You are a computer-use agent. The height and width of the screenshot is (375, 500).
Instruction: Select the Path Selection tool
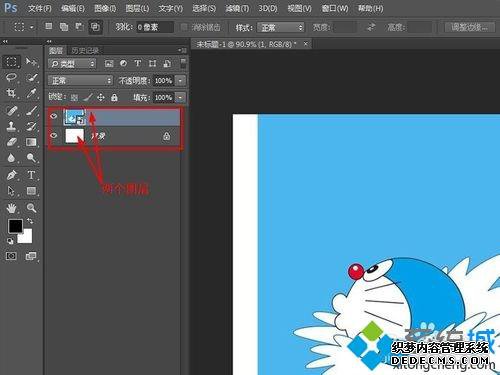[11, 191]
